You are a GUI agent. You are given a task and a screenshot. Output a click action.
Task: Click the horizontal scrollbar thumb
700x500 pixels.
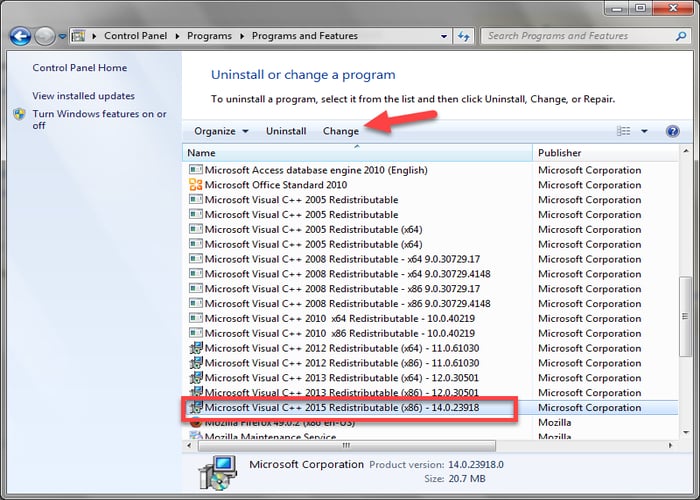(346, 446)
